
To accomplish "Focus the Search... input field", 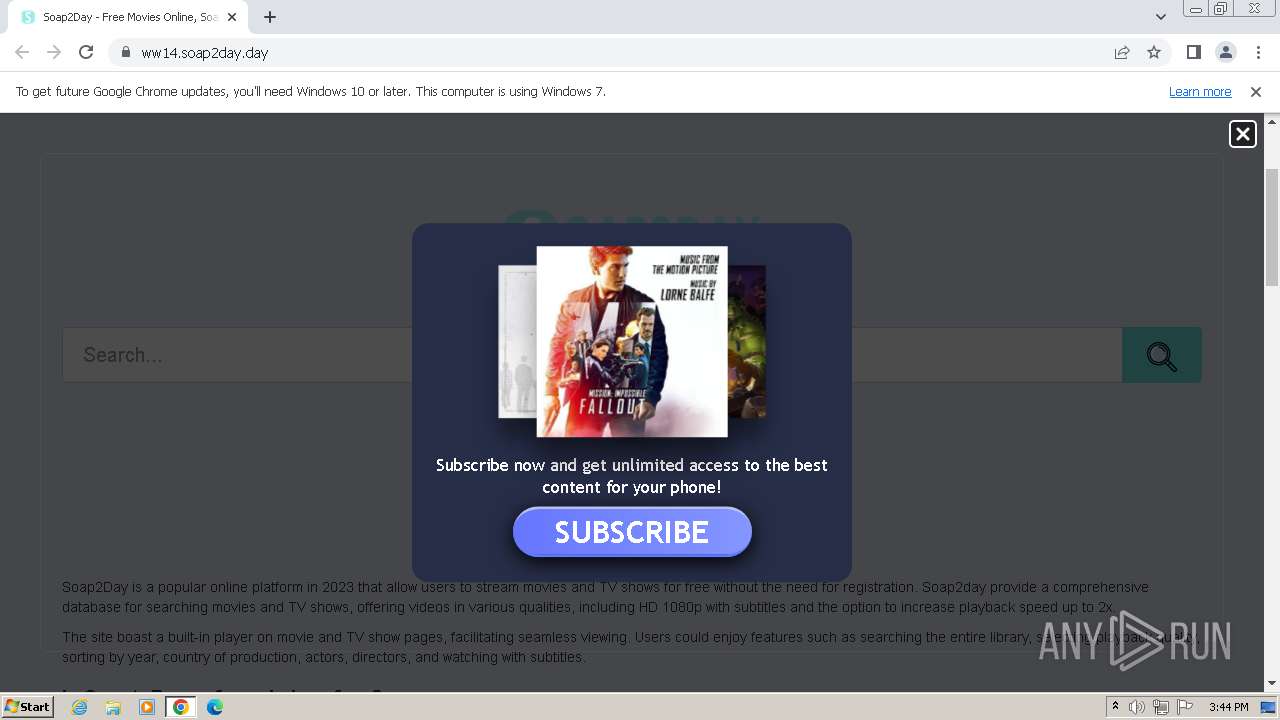I will 592,355.
